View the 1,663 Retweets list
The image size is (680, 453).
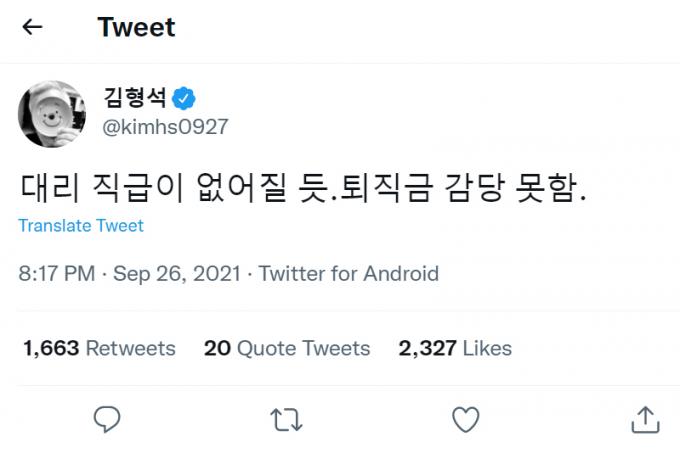[x=99, y=348]
